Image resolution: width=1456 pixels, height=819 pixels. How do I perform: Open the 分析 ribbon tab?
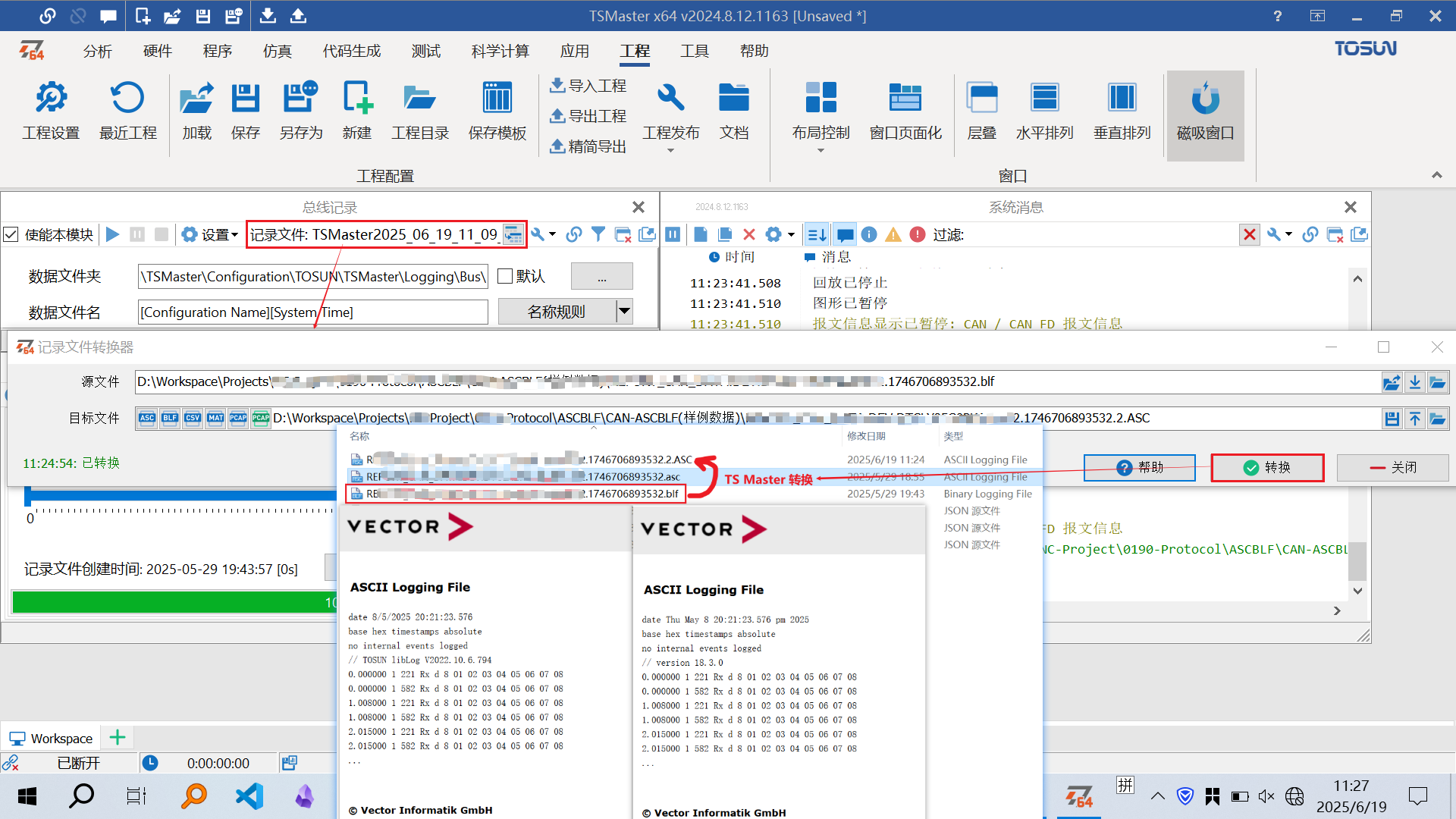click(x=98, y=51)
